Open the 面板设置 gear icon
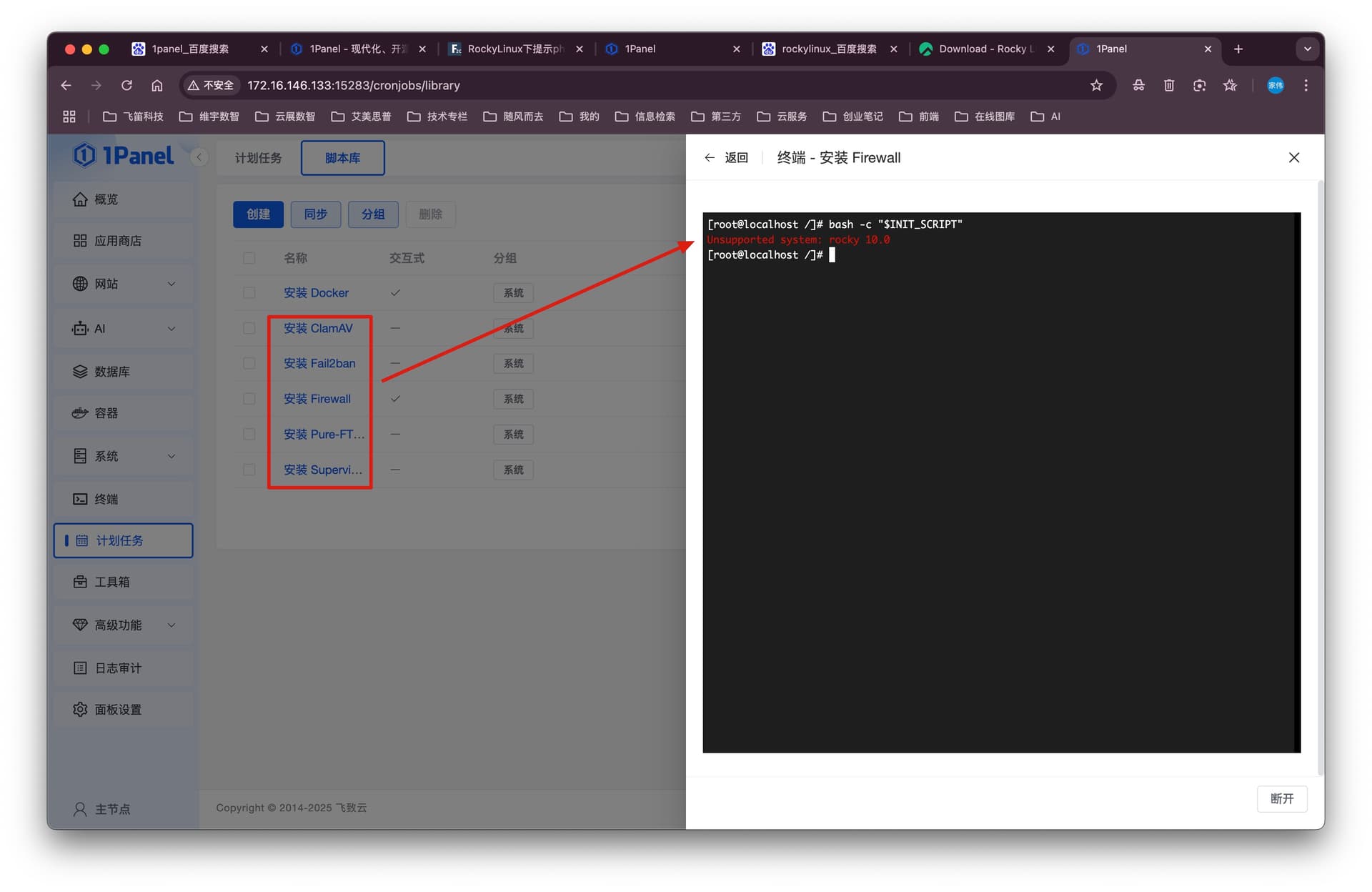 pos(80,709)
